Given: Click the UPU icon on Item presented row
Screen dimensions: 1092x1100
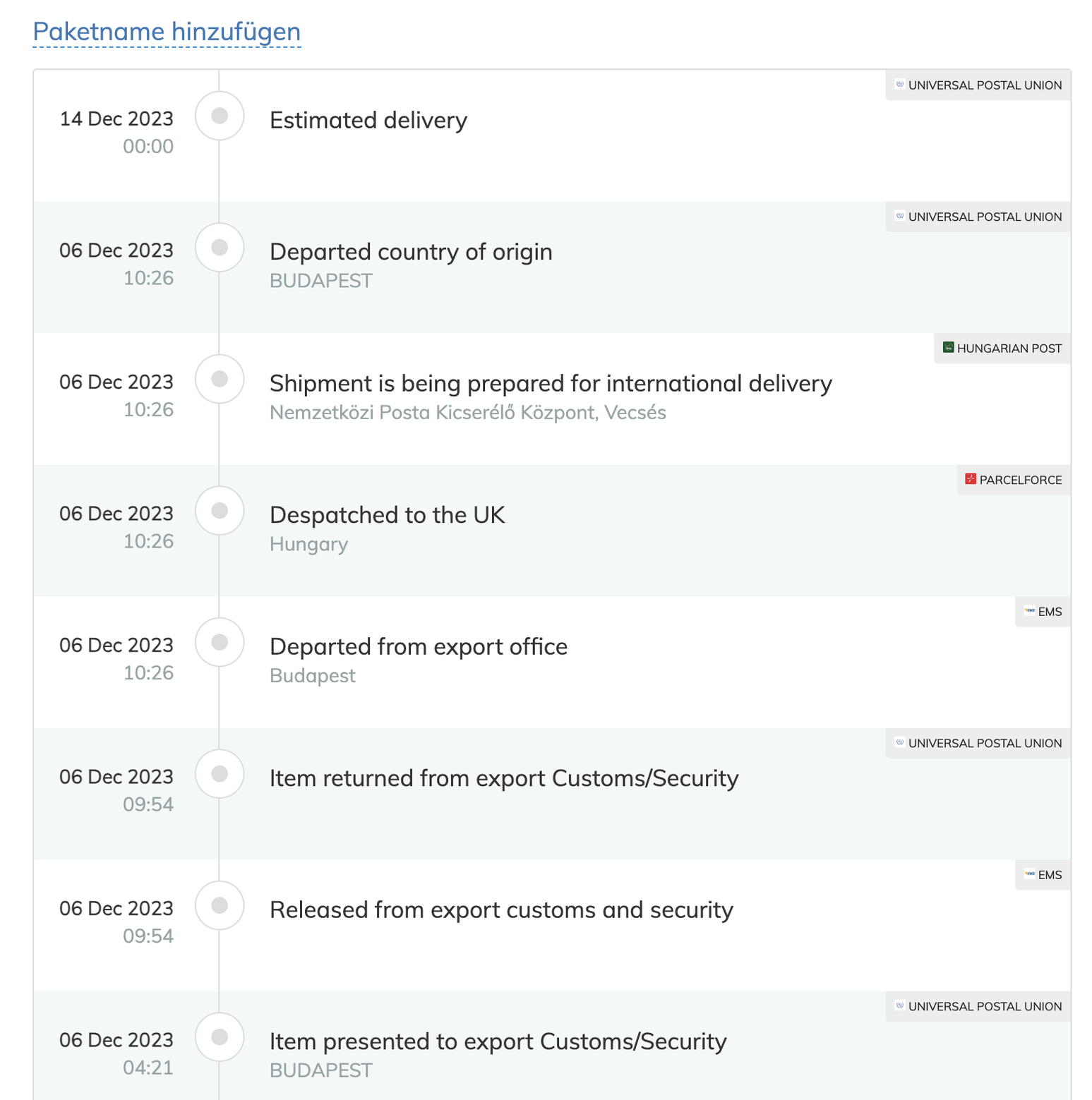Looking at the screenshot, I should 900,1005.
